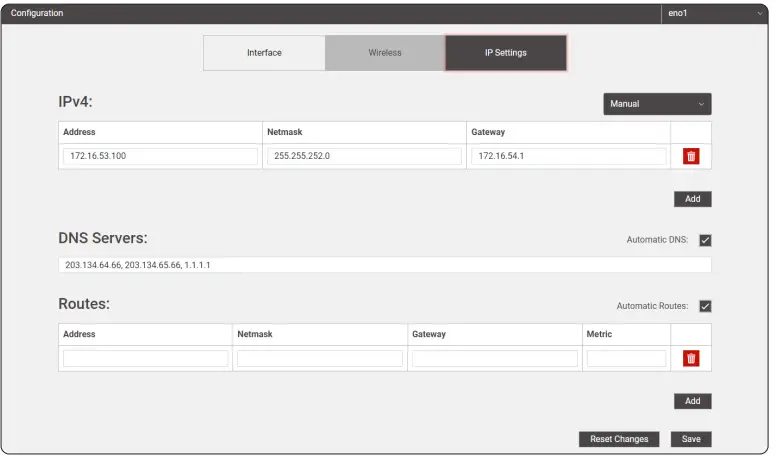Edit the netmask 255.255.252.0 field
The image size is (776, 459).
(364, 156)
